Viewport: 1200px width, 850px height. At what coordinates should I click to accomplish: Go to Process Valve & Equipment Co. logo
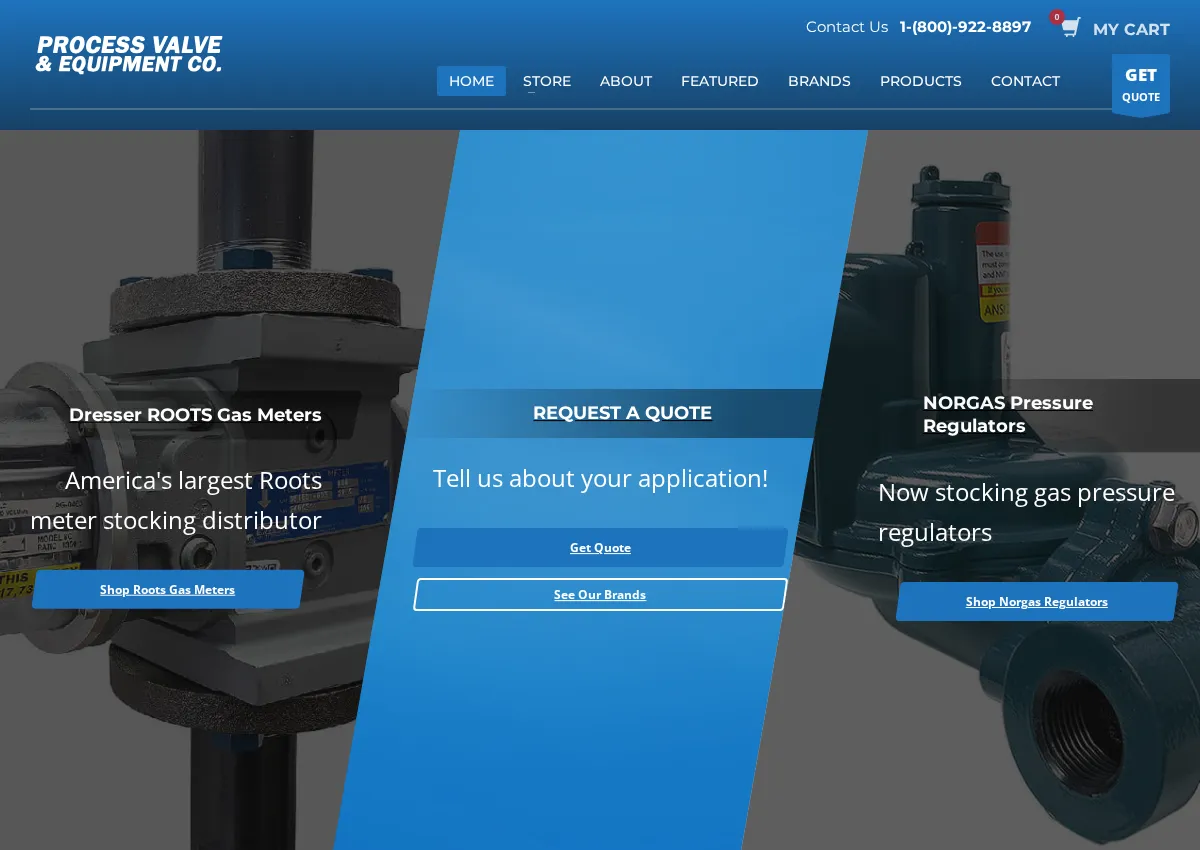[x=129, y=55]
